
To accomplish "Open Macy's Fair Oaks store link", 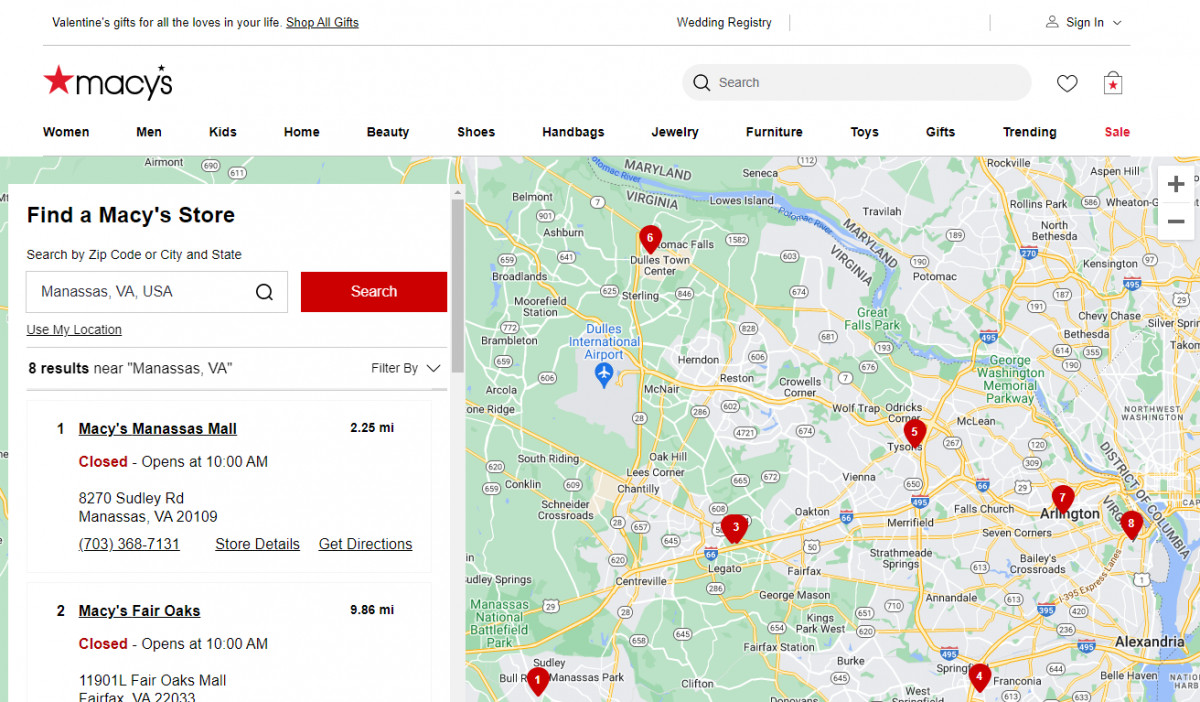I will tap(140, 611).
